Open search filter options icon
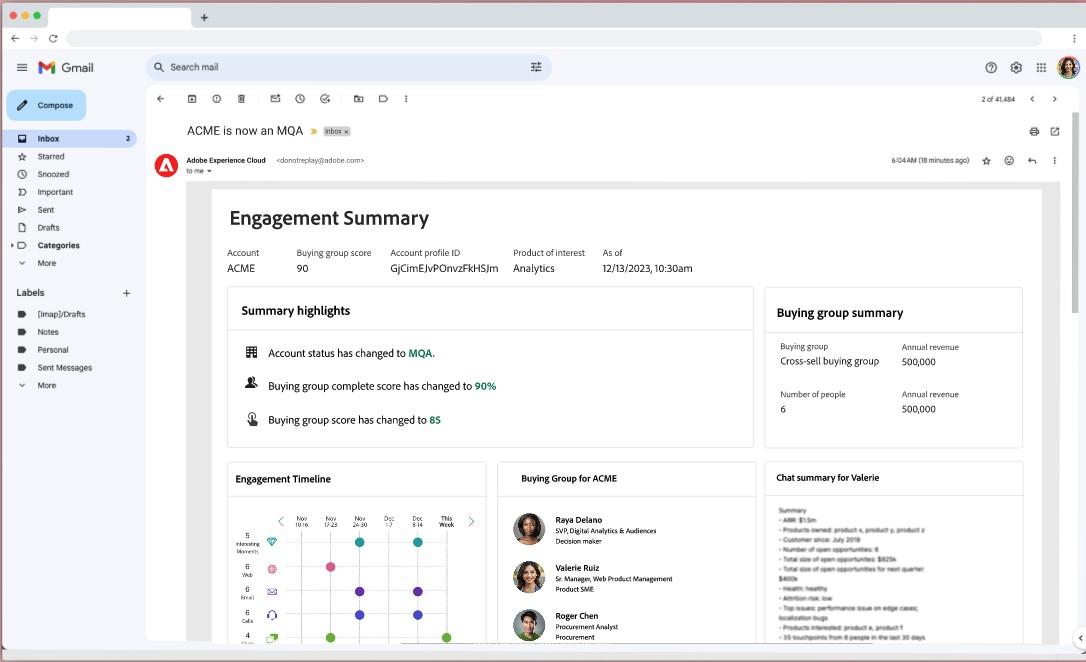 coord(536,67)
